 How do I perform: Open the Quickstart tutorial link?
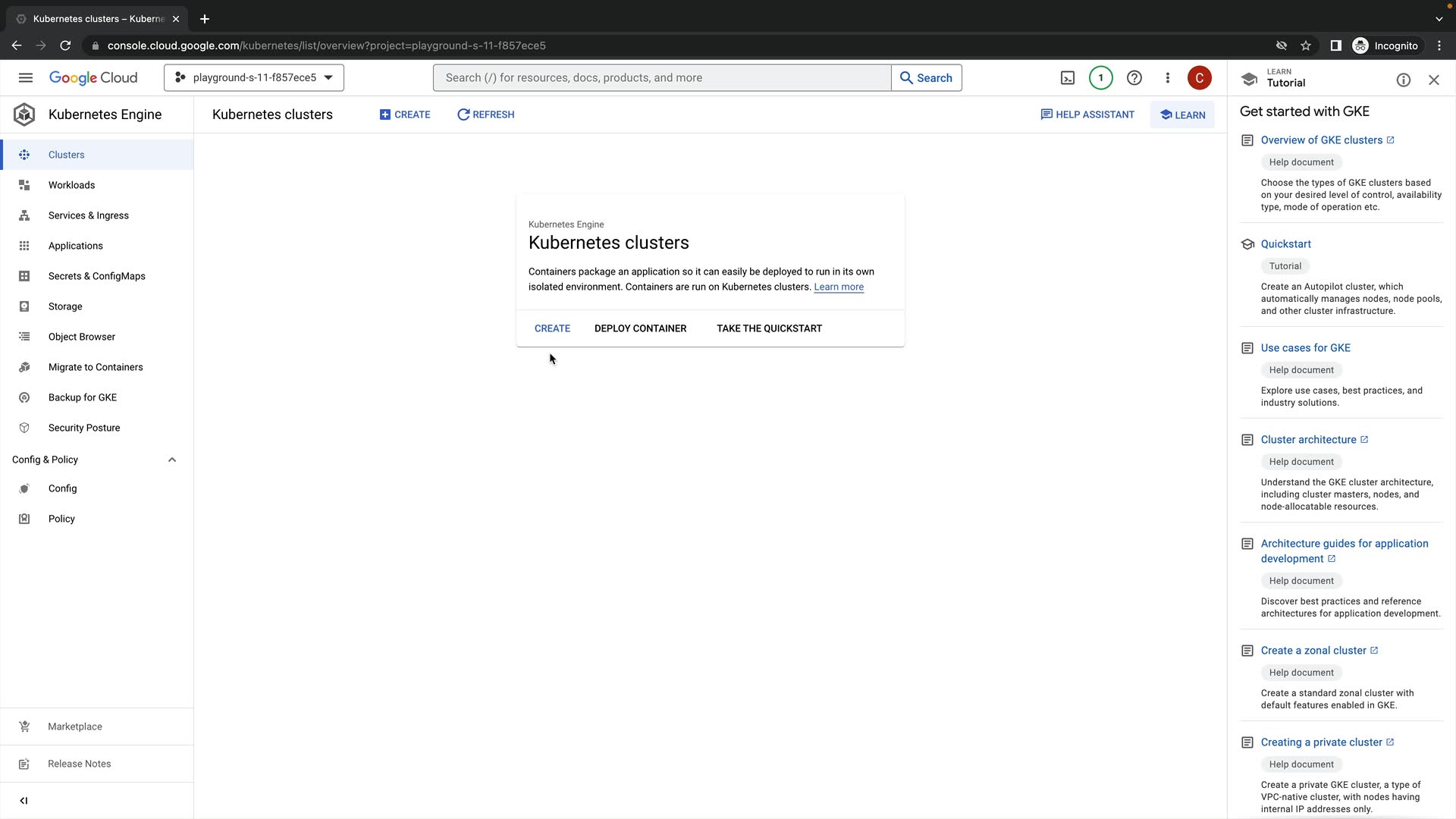[1285, 244]
